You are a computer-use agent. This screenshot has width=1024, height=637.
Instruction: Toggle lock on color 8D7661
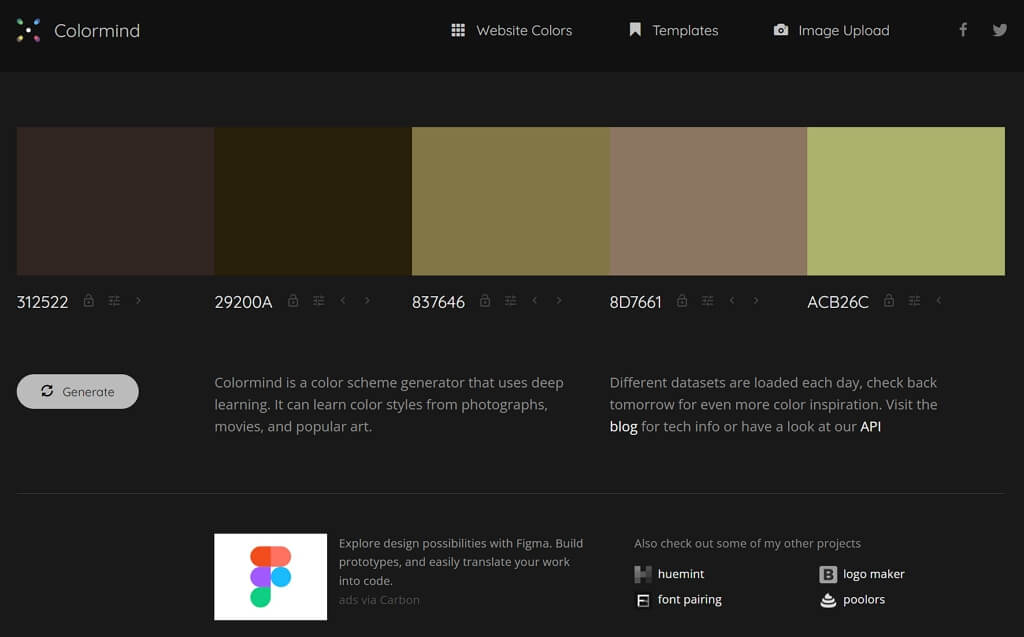point(682,301)
